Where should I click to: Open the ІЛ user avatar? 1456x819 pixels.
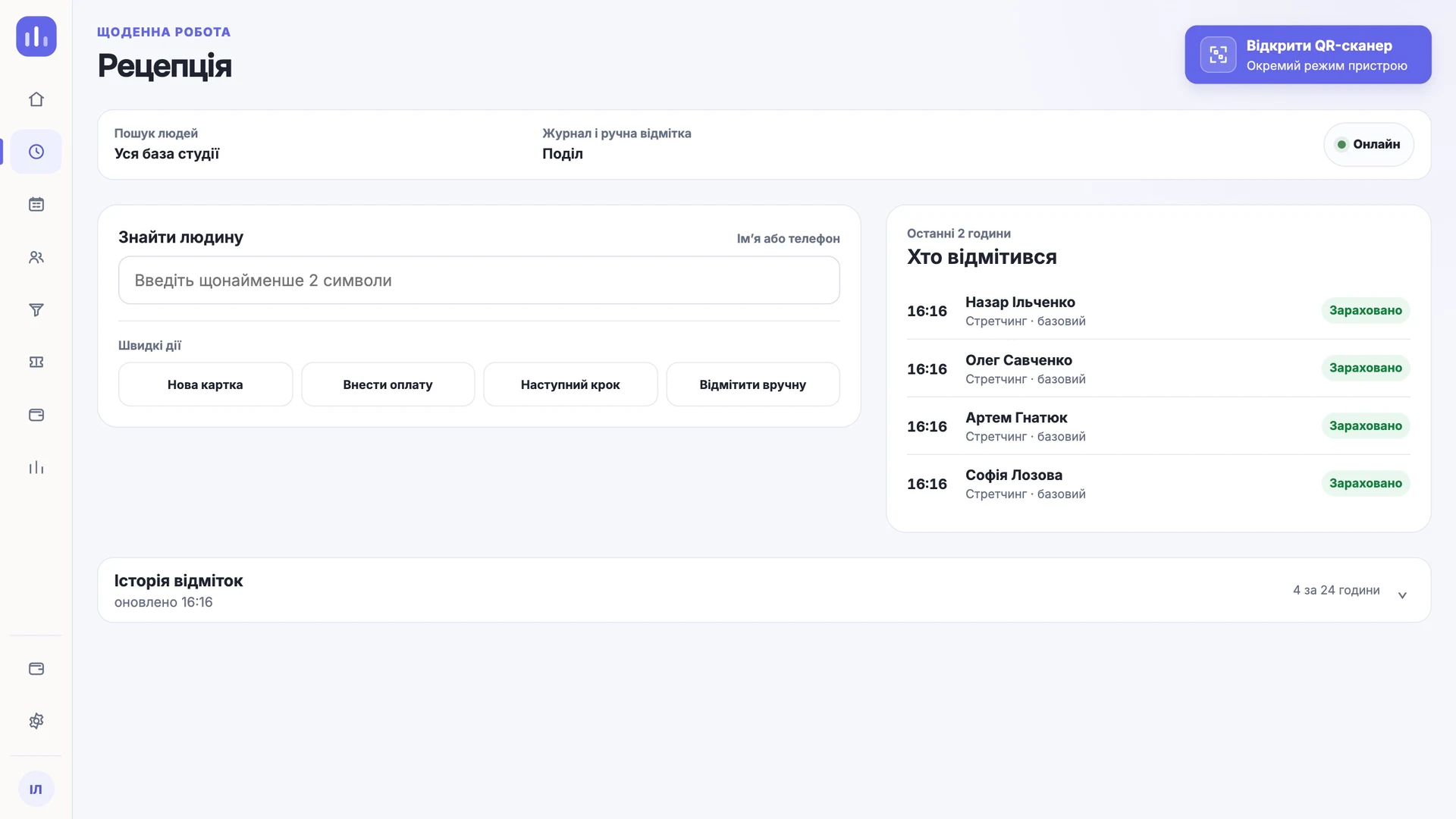[36, 789]
